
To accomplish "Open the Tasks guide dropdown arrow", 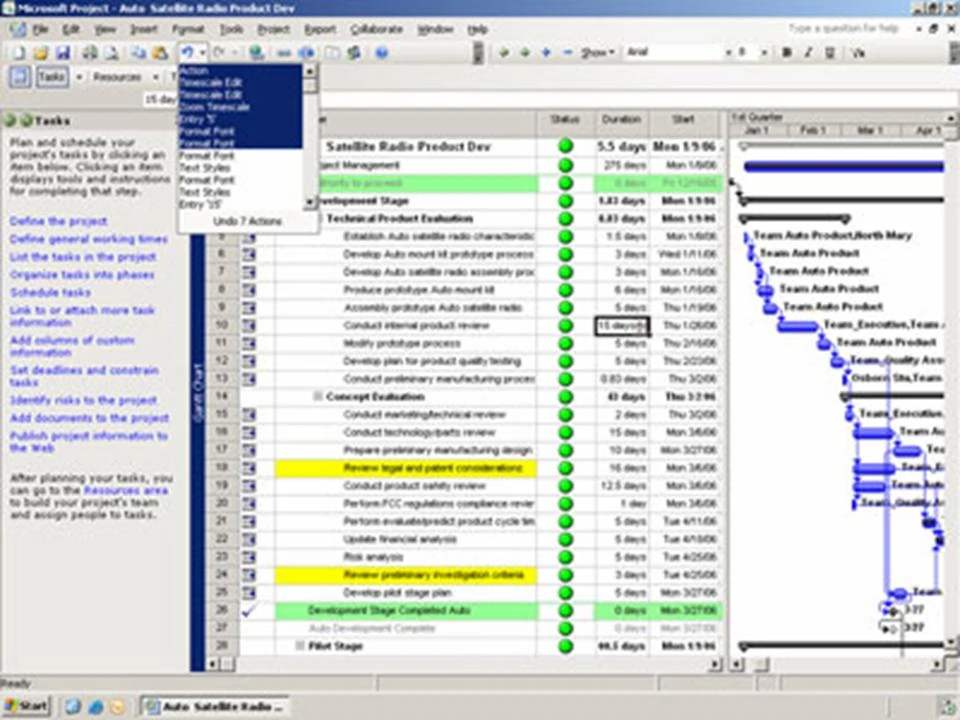I will click(79, 77).
